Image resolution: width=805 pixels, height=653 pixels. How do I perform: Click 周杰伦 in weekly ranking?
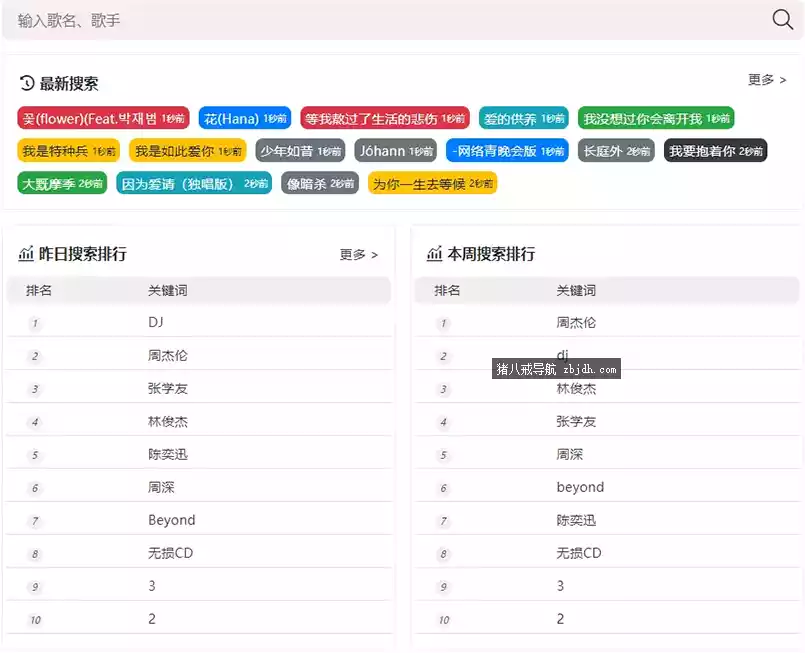click(x=577, y=322)
